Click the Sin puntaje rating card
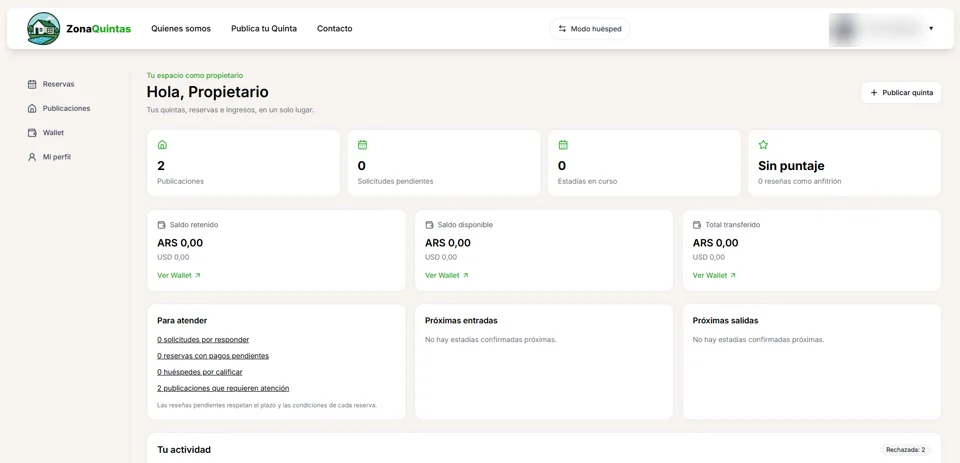This screenshot has width=960, height=463. click(x=845, y=163)
